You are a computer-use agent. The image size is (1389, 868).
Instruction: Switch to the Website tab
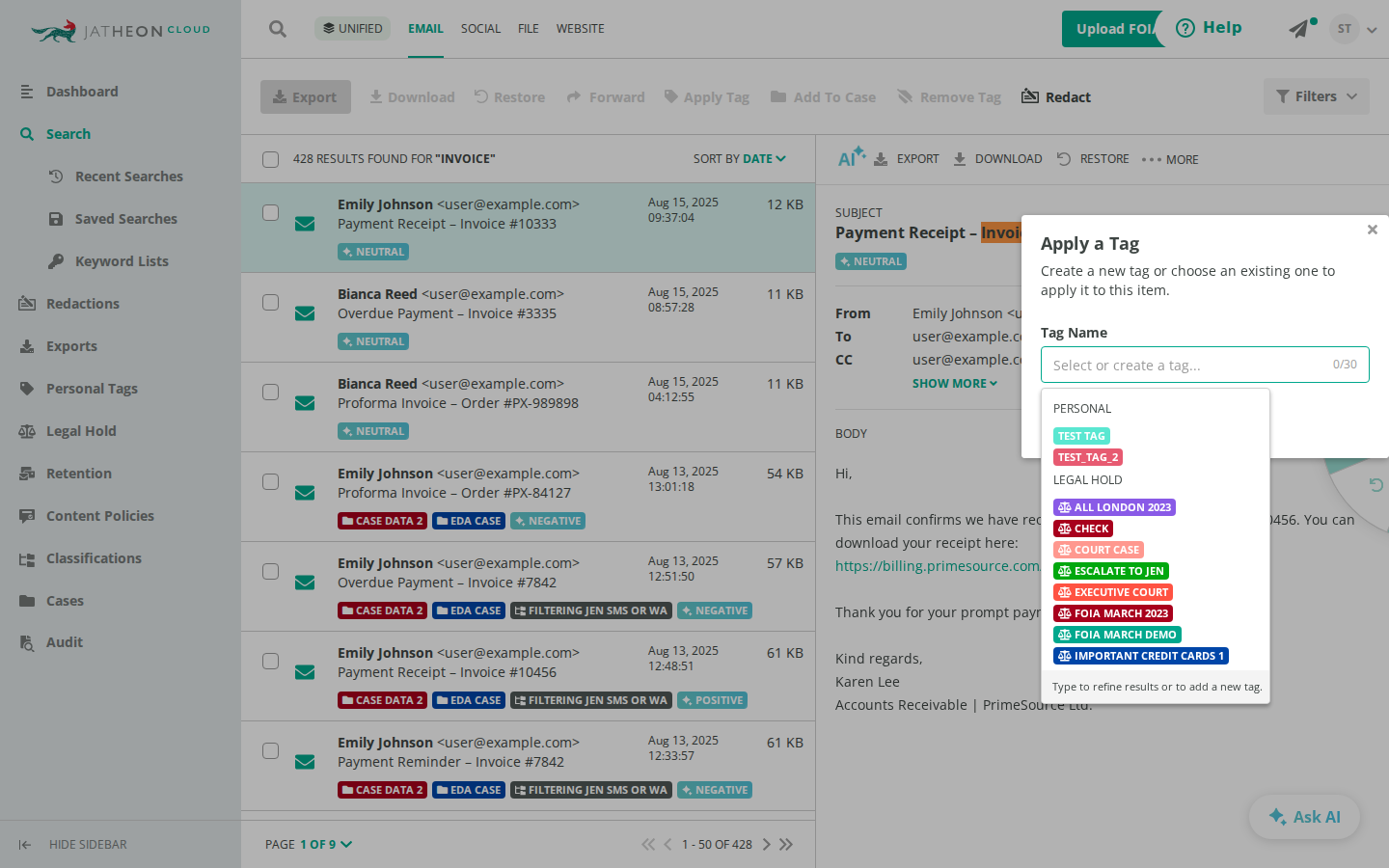pyautogui.click(x=580, y=29)
